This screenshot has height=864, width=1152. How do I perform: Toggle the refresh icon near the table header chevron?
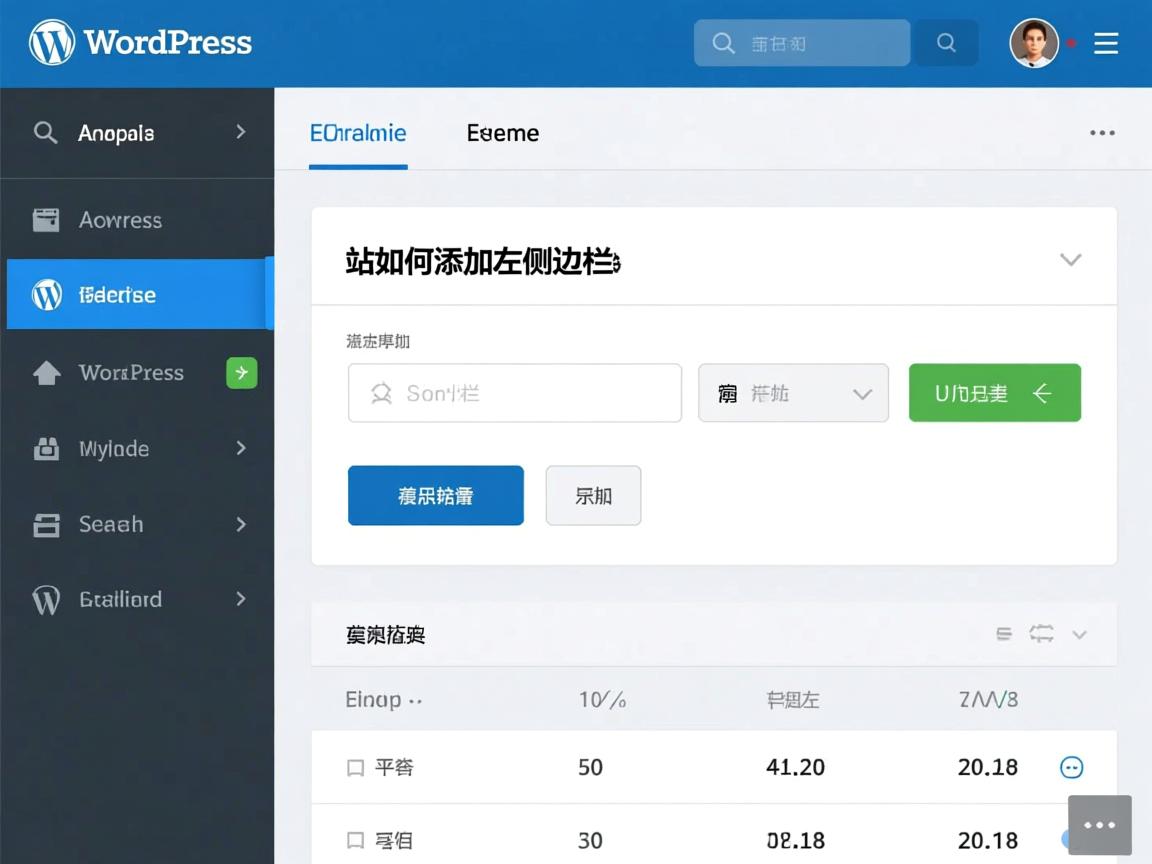coord(1041,633)
